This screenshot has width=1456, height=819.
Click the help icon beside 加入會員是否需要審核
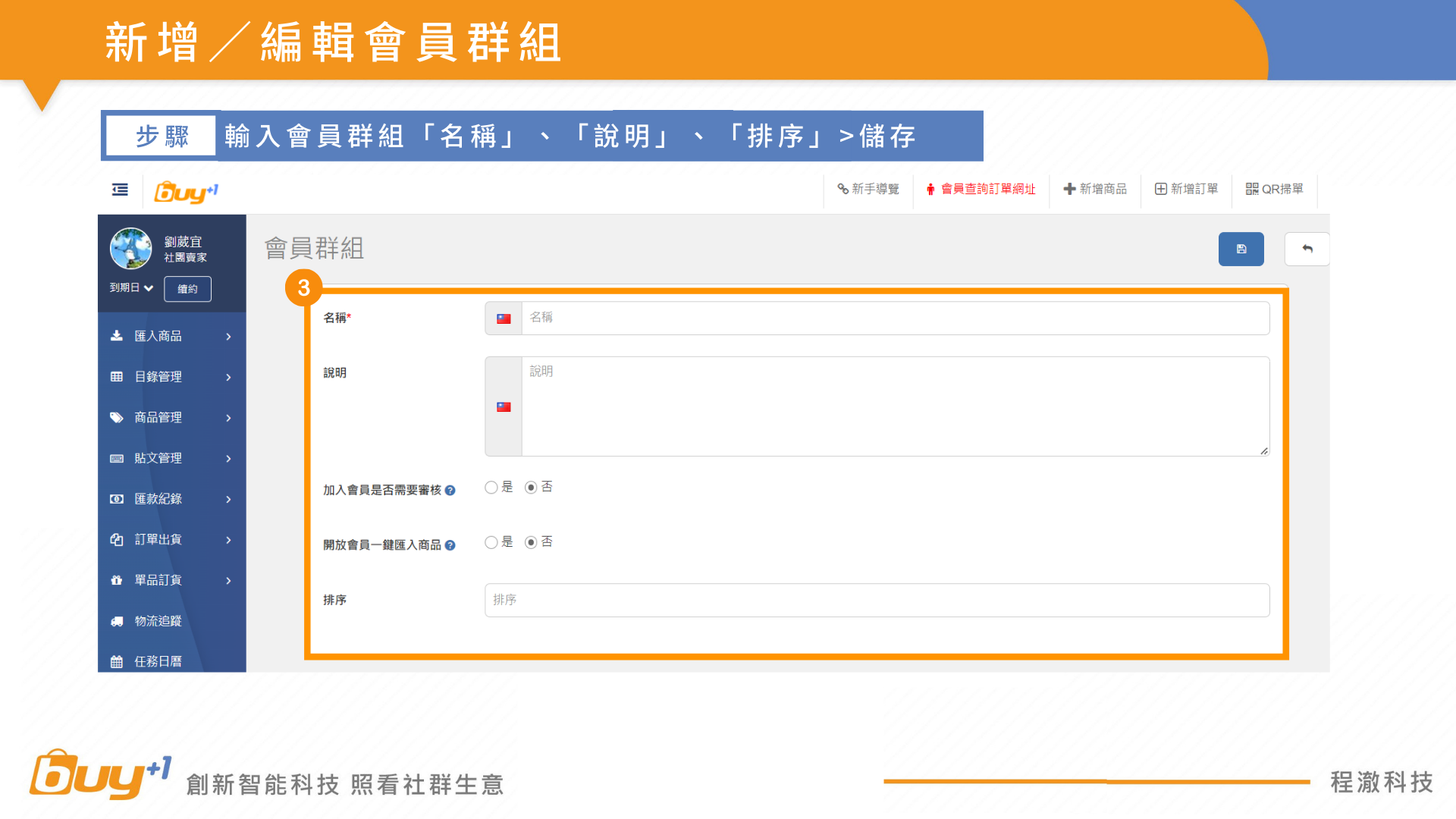(x=450, y=491)
